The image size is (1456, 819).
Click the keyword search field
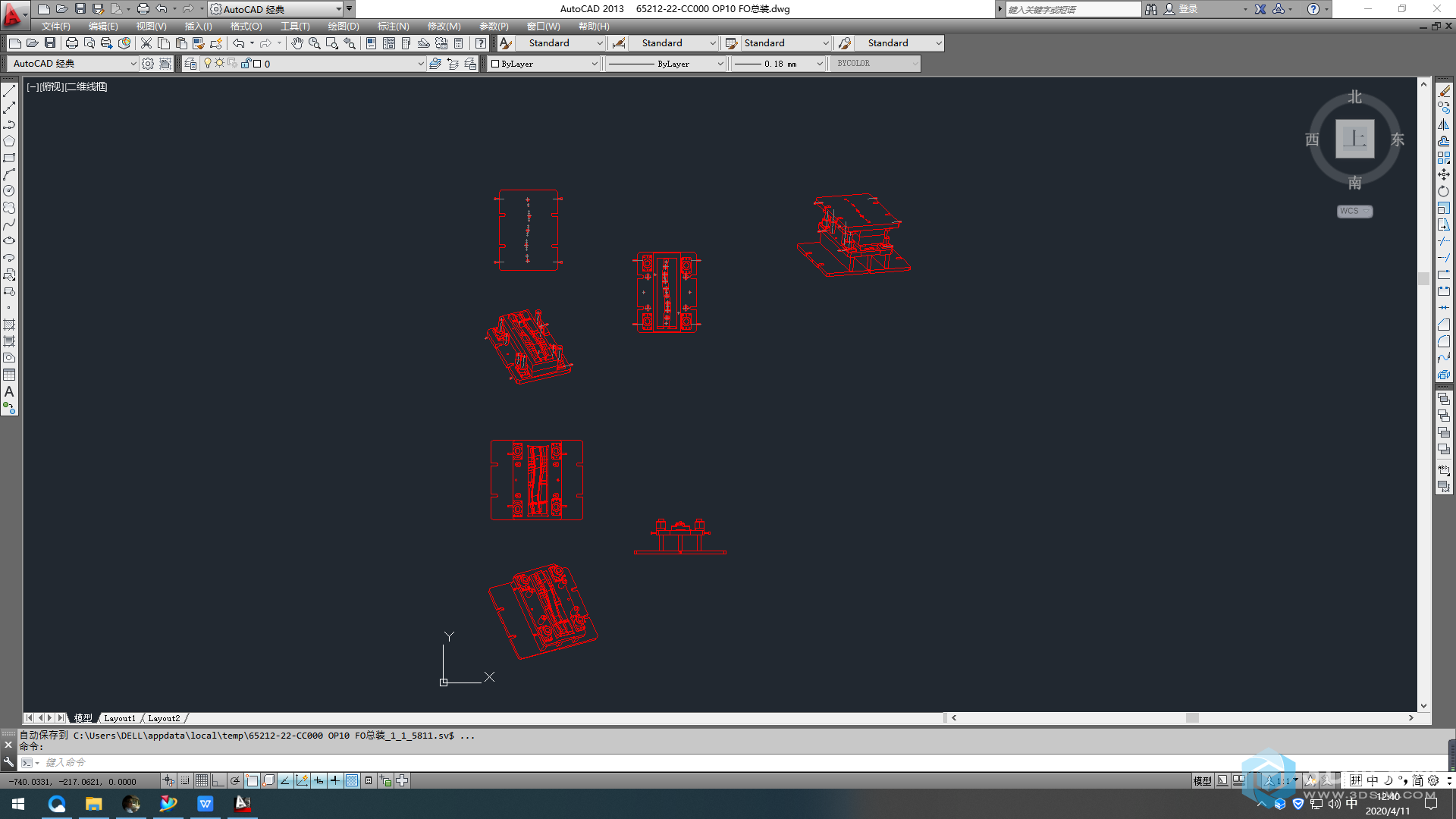point(1072,9)
